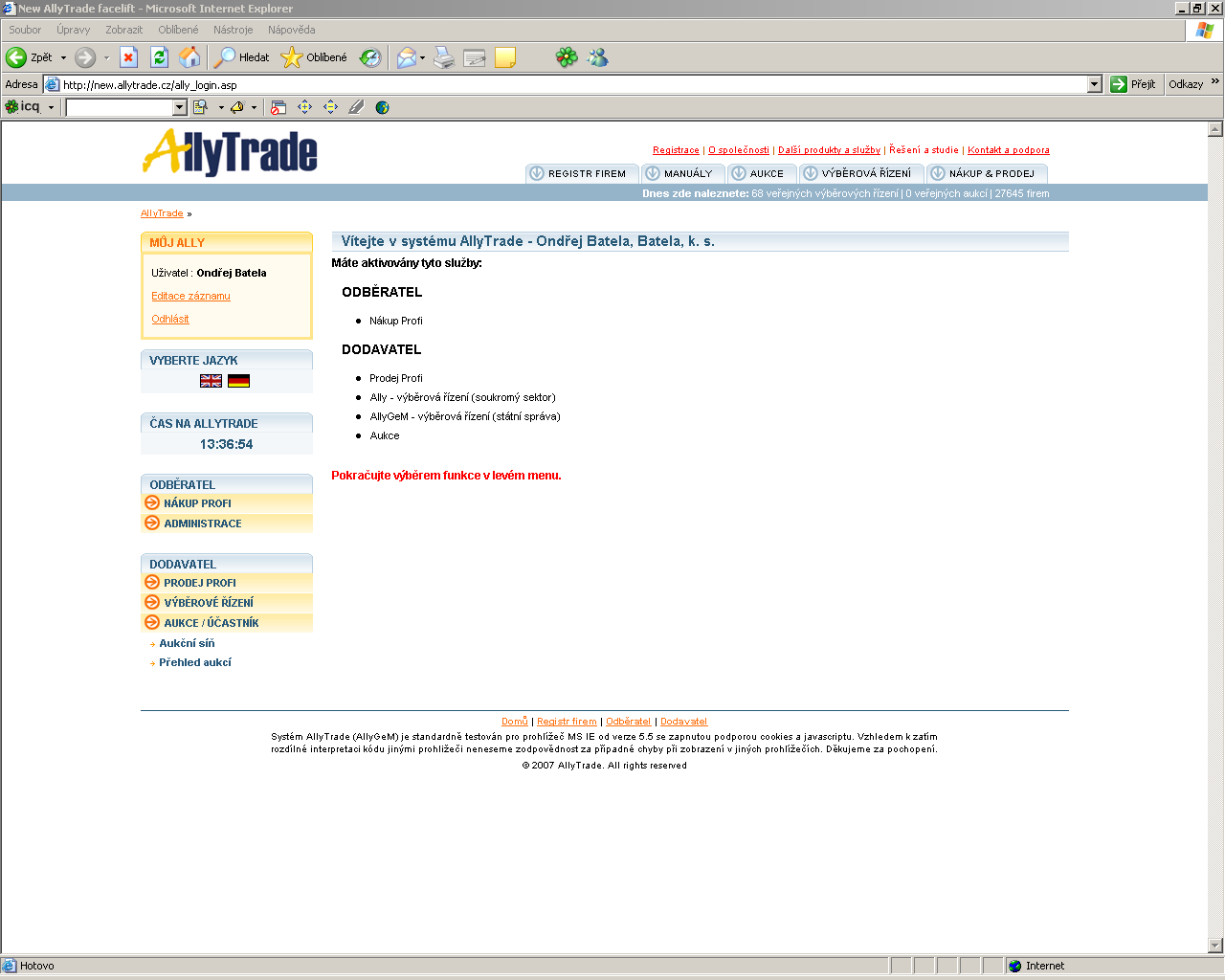Image resolution: width=1225 pixels, height=980 pixels.
Task: Open the Nástroje menu
Action: (234, 30)
